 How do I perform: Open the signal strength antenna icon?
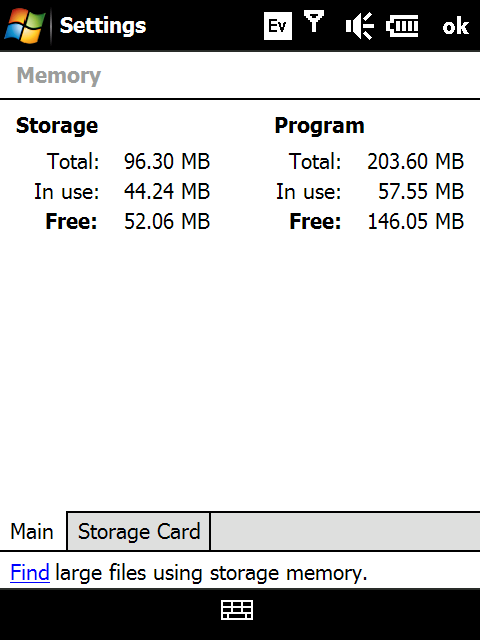[x=314, y=22]
